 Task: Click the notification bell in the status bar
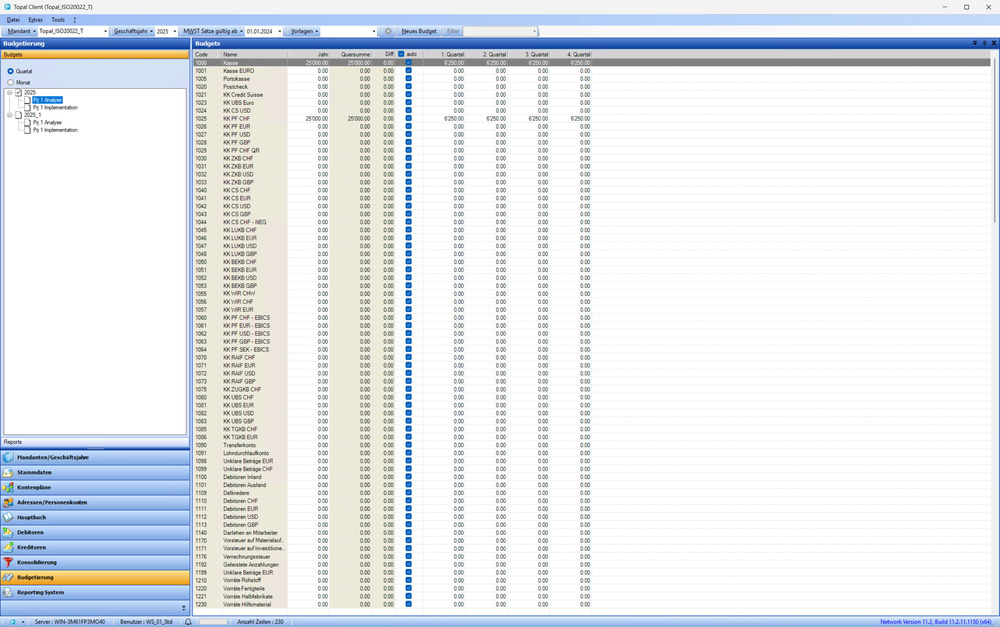click(x=188, y=621)
